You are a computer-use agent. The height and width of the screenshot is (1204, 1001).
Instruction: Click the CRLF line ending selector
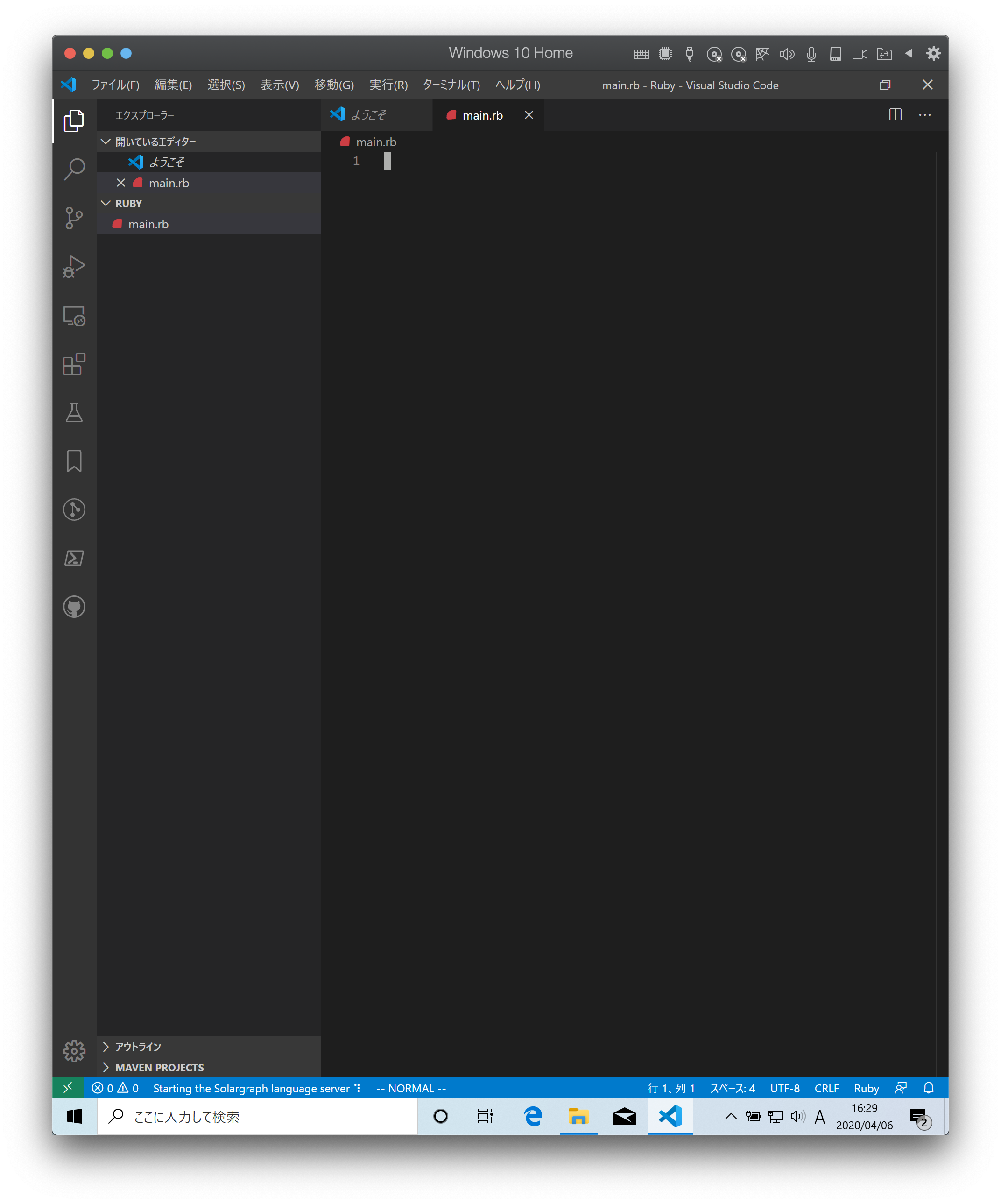[826, 1088]
